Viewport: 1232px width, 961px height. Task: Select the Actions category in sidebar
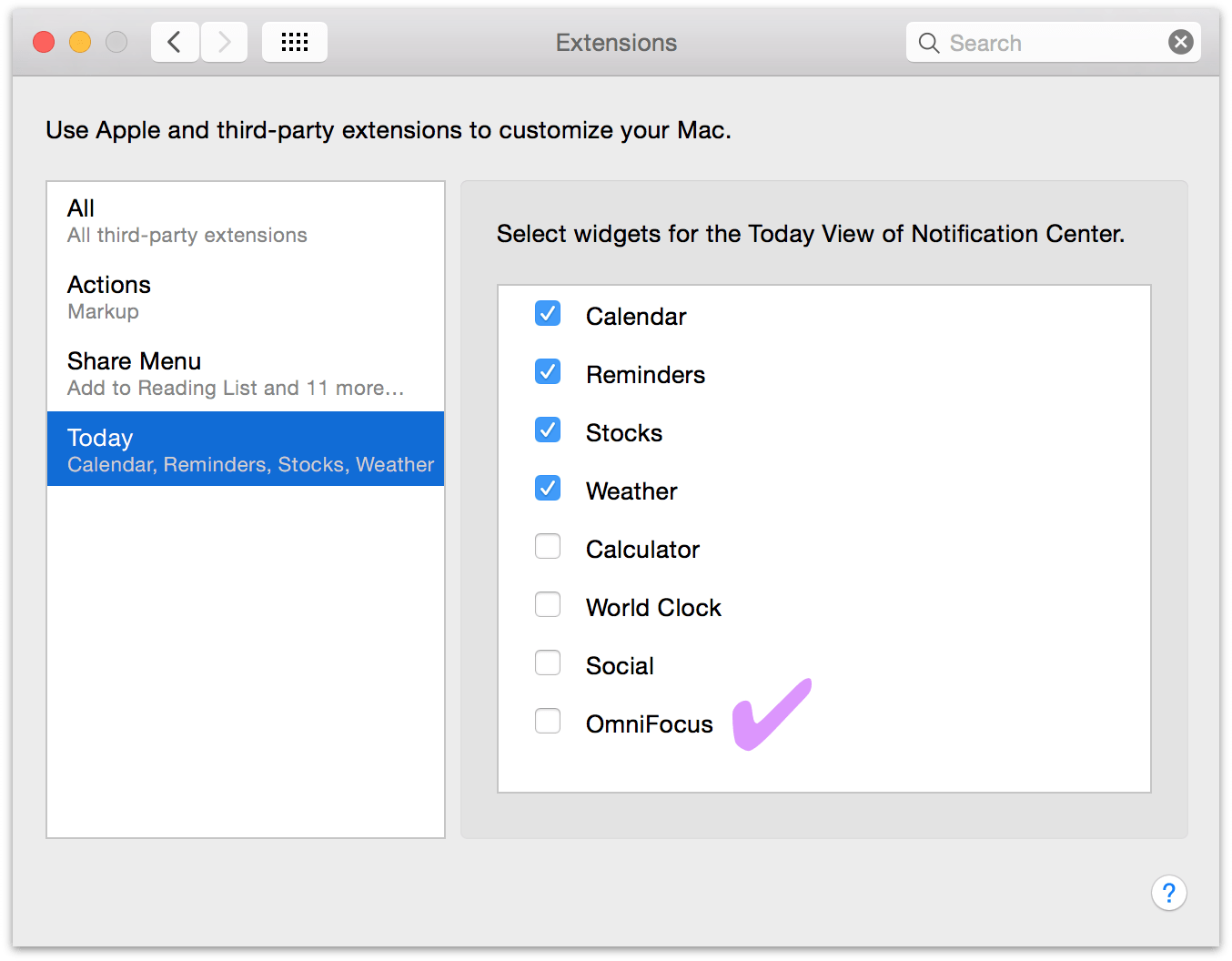[x=246, y=297]
